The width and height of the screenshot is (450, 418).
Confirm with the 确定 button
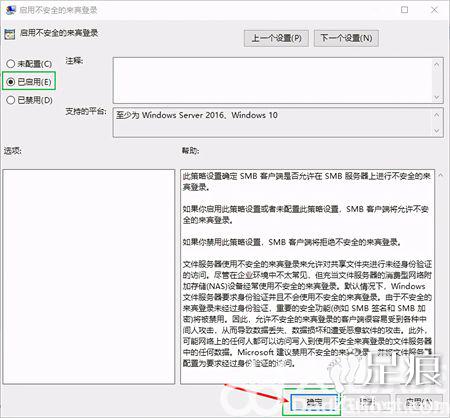(x=314, y=402)
